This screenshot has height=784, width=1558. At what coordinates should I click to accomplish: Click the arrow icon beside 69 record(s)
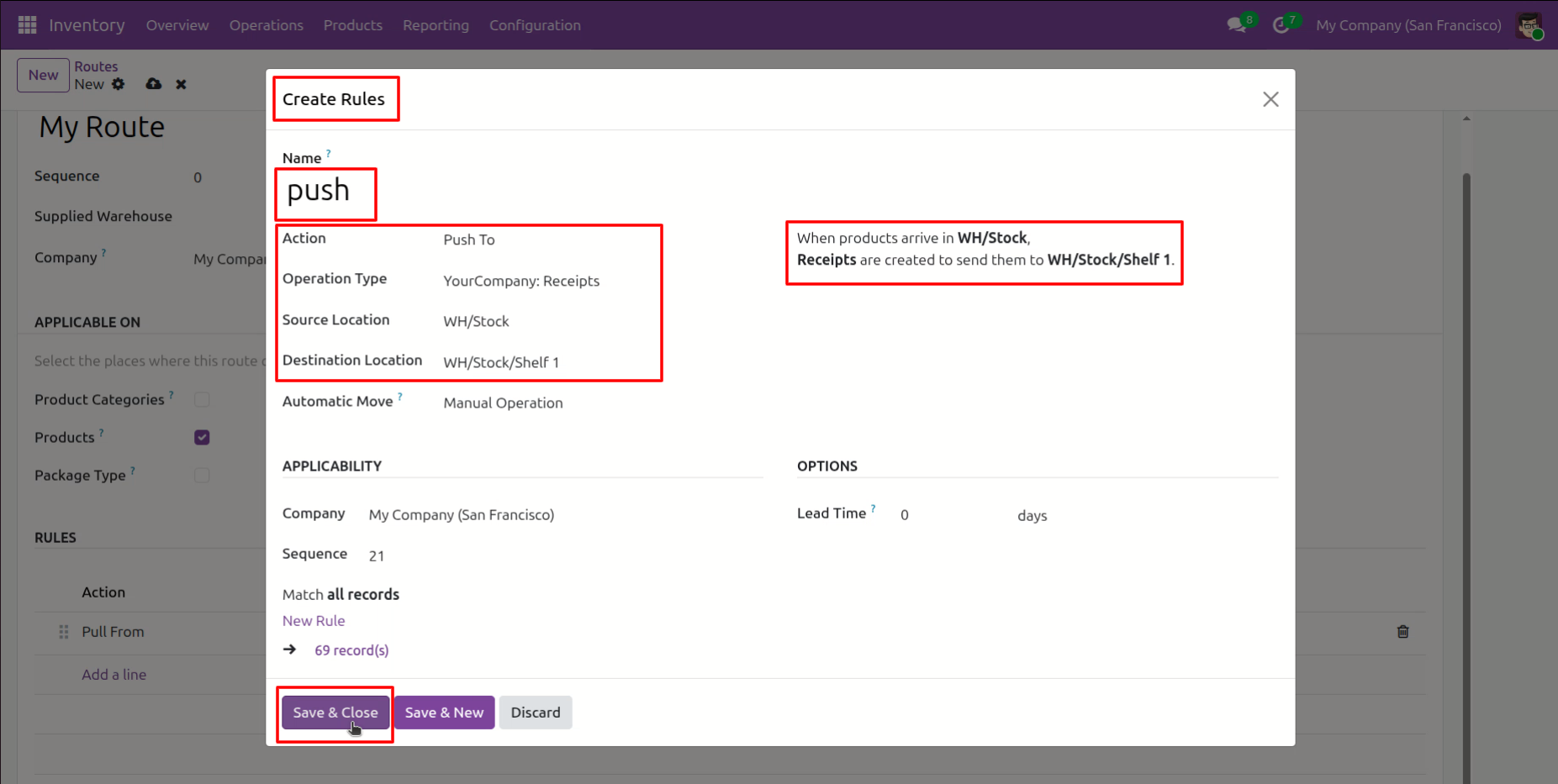(290, 650)
